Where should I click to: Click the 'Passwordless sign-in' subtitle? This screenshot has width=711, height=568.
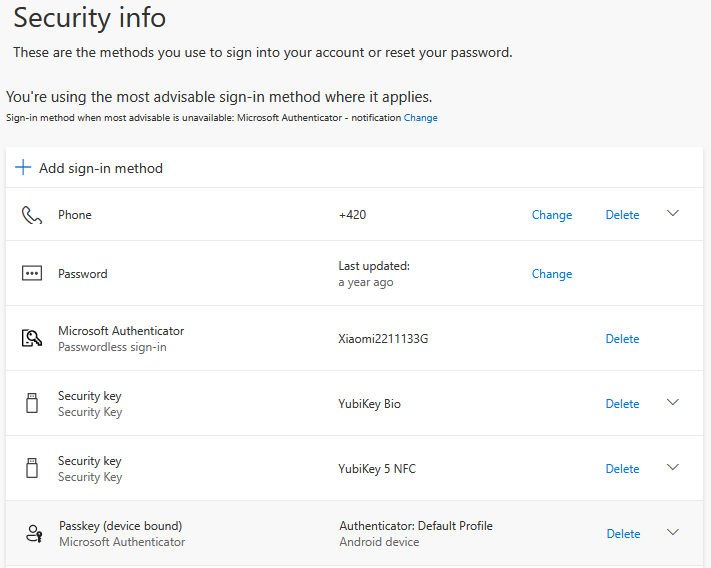coord(112,347)
